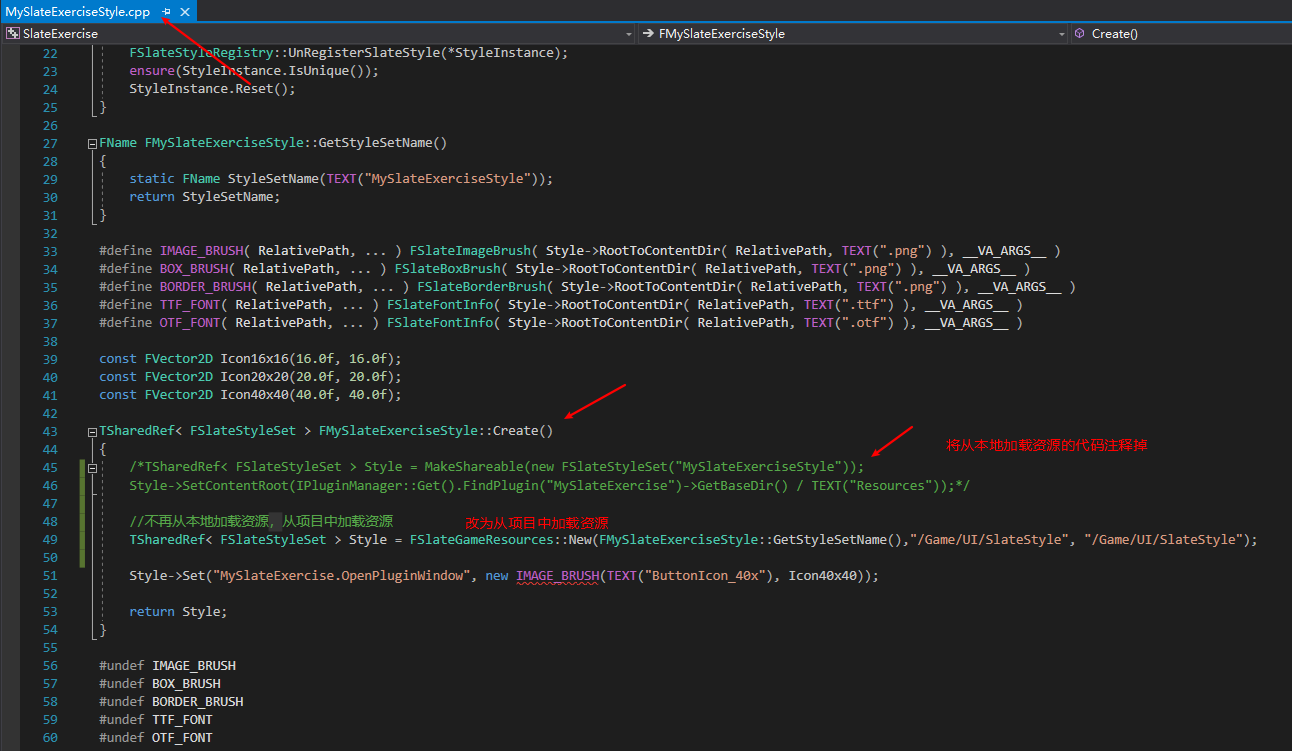Screen dimensions: 1292x751
Task: Click OTF_FONT in the line 37 #define
Action: tap(190, 323)
